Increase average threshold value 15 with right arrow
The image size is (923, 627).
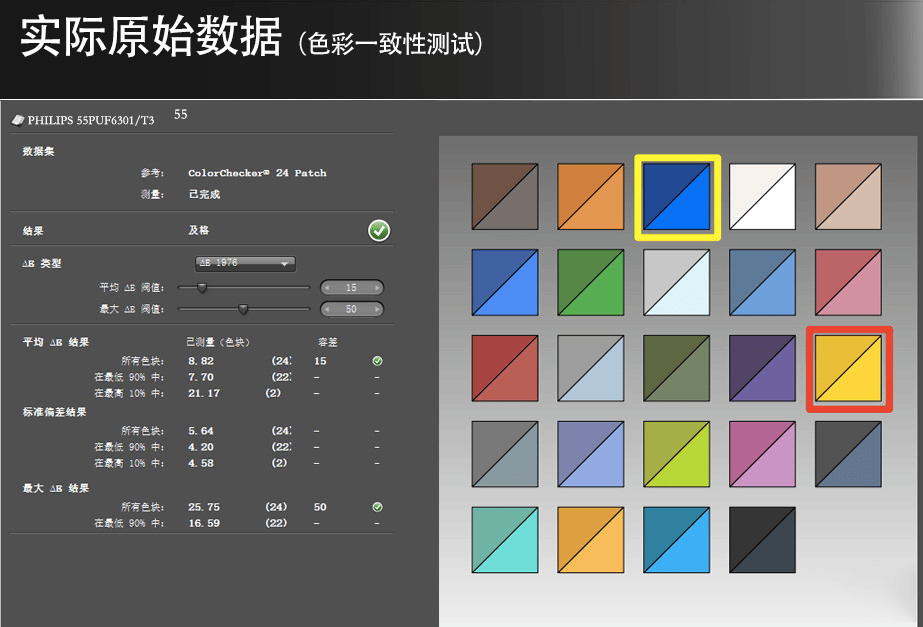click(x=377, y=288)
